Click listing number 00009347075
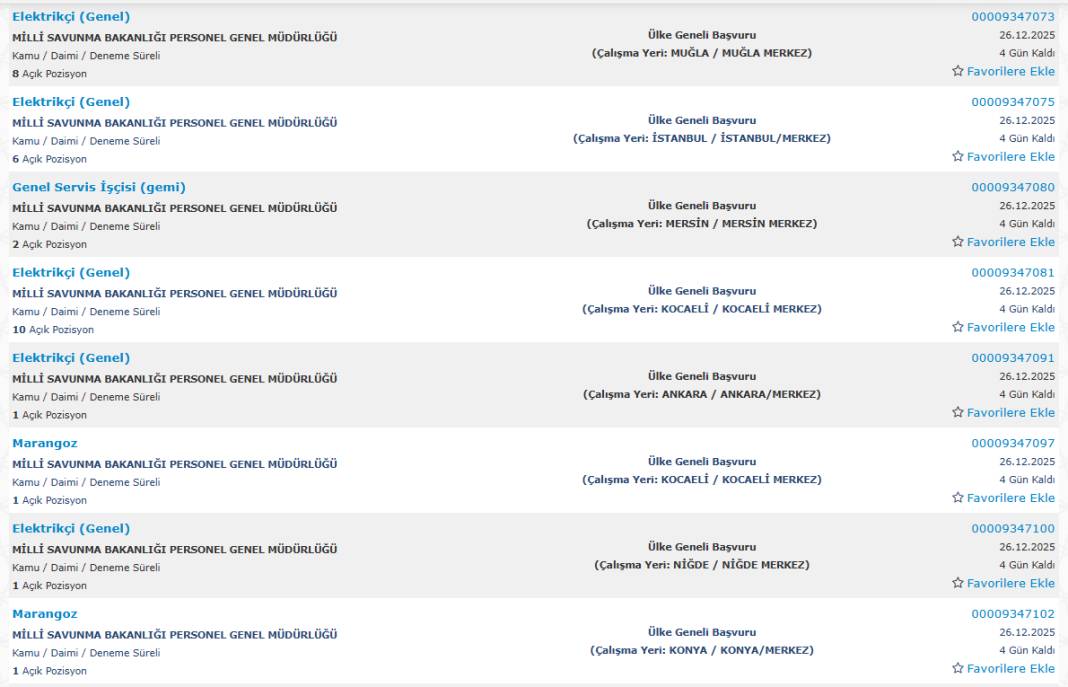Image resolution: width=1068 pixels, height=687 pixels. (1012, 102)
